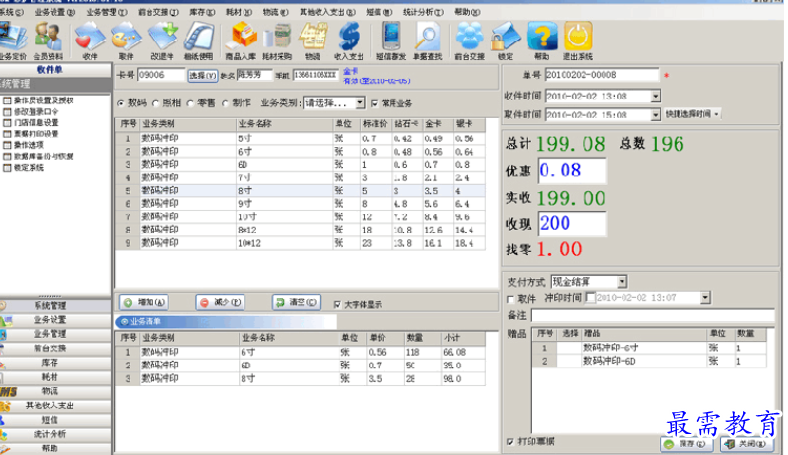Open 修改登录口令 in left tree
Image resolution: width=788 pixels, height=455 pixels.
coord(35,111)
